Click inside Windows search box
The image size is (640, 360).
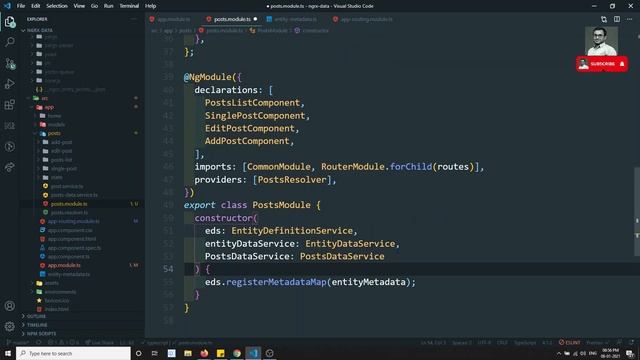pyautogui.click(x=73, y=353)
